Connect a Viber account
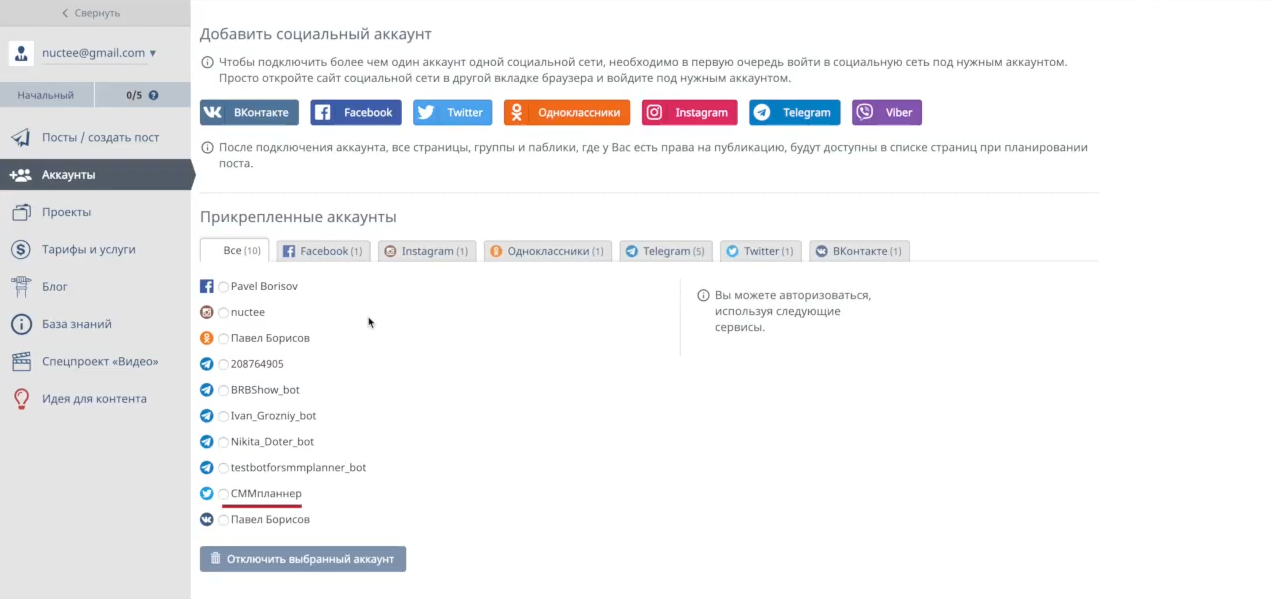1276x599 pixels. click(x=887, y=112)
